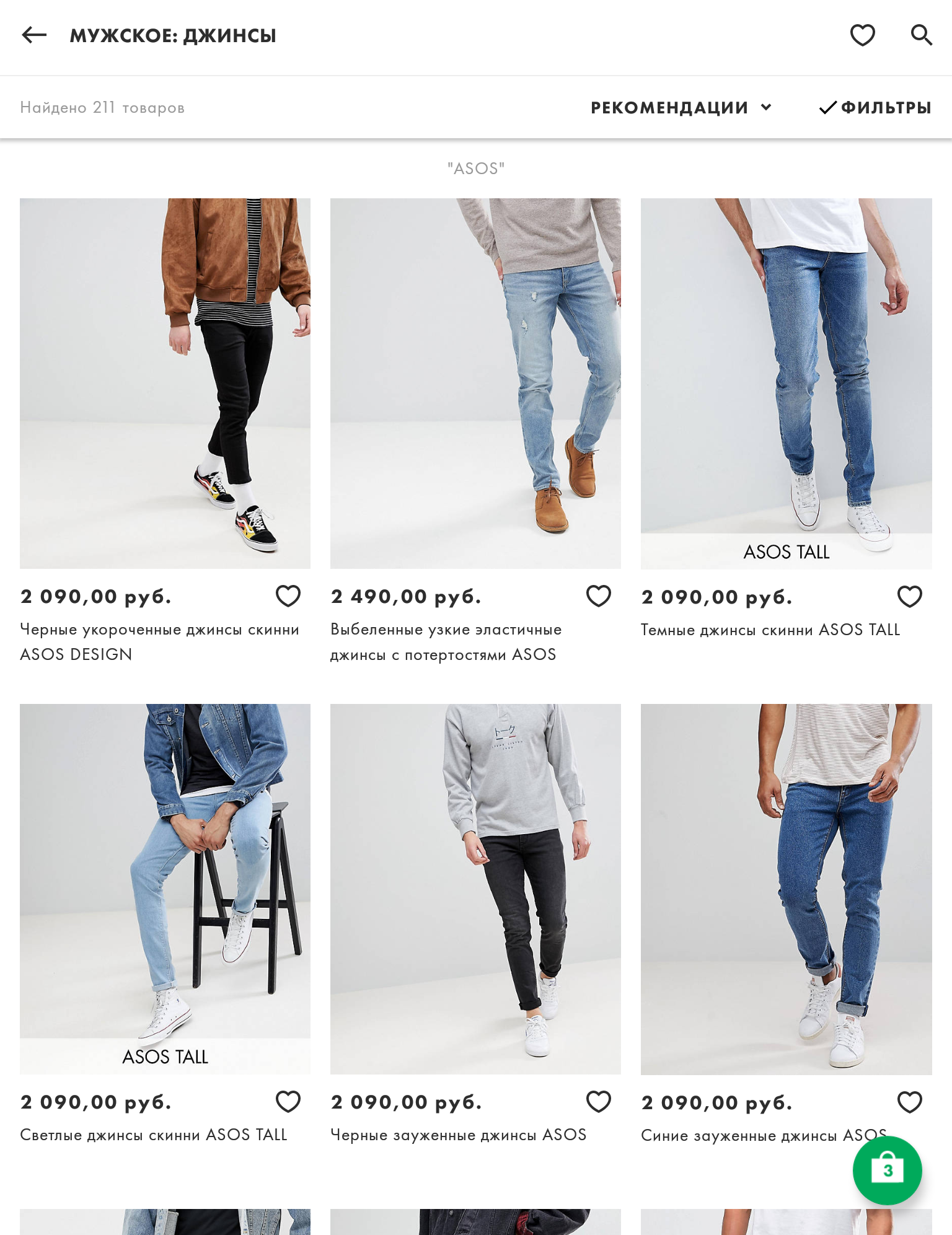952x1235 pixels.
Task: Open search with the magnifier icon
Action: [x=921, y=35]
